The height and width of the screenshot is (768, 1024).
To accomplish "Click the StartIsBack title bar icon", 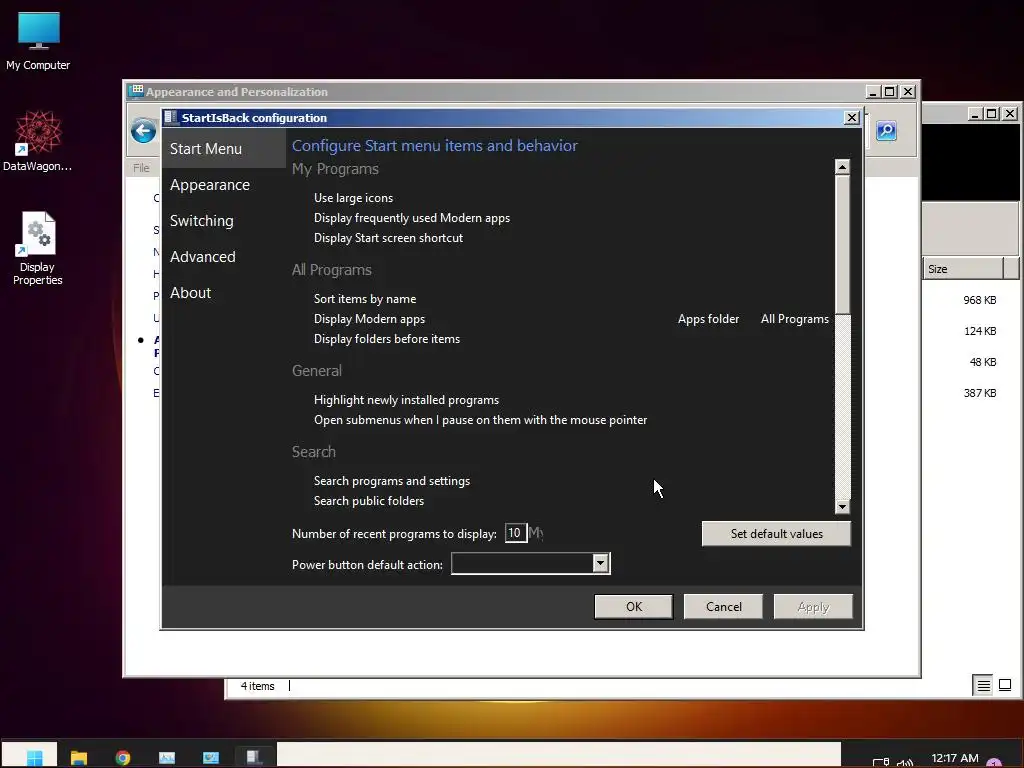I will pos(171,118).
